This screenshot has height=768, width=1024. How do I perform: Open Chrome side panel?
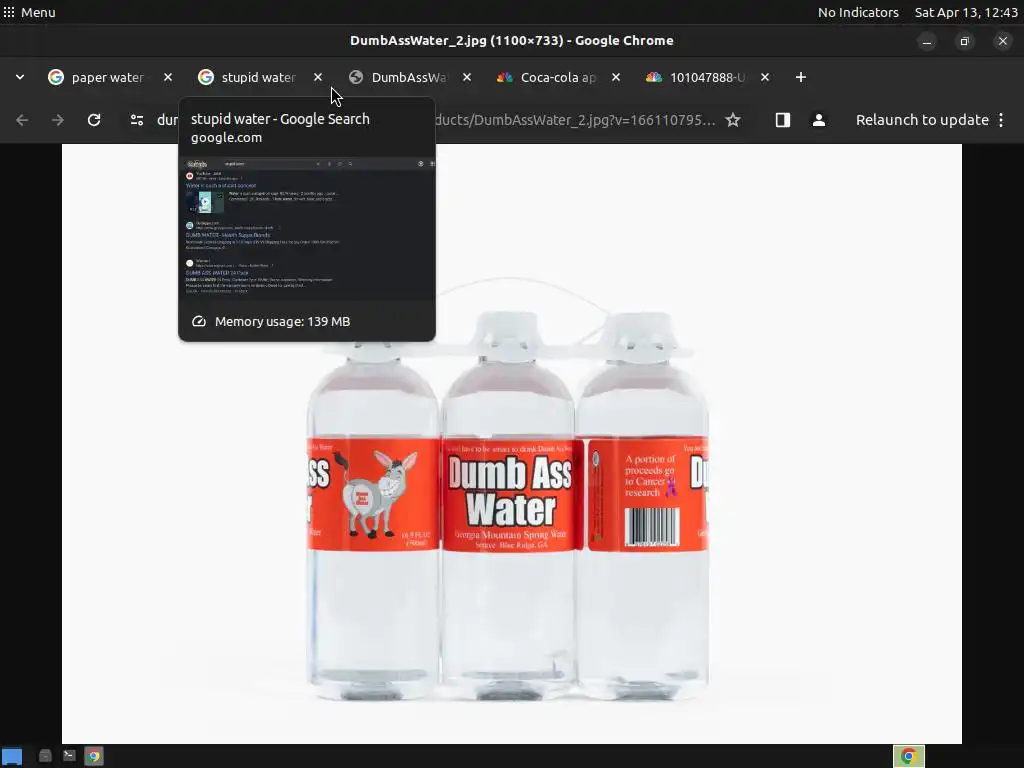pyautogui.click(x=782, y=120)
